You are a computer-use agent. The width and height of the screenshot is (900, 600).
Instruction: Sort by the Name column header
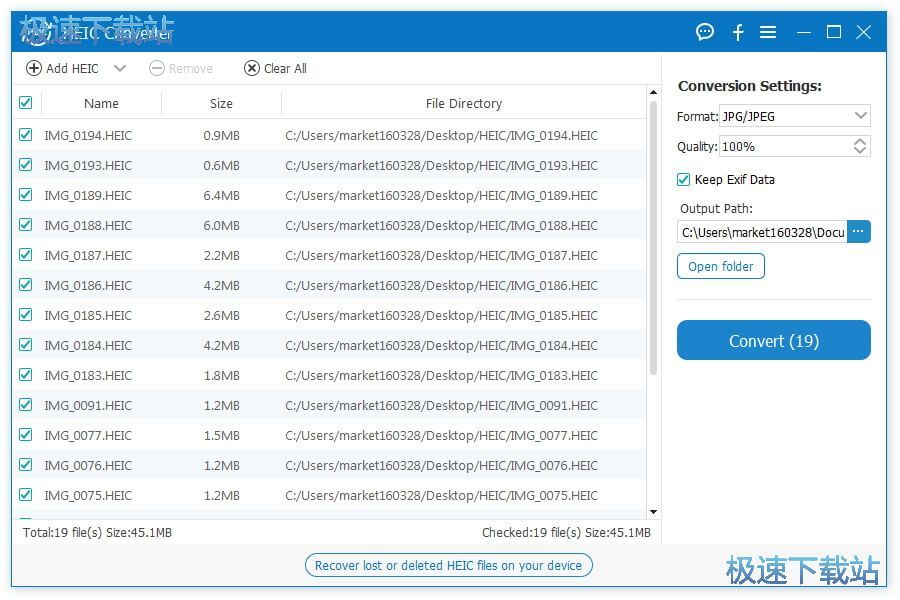101,103
